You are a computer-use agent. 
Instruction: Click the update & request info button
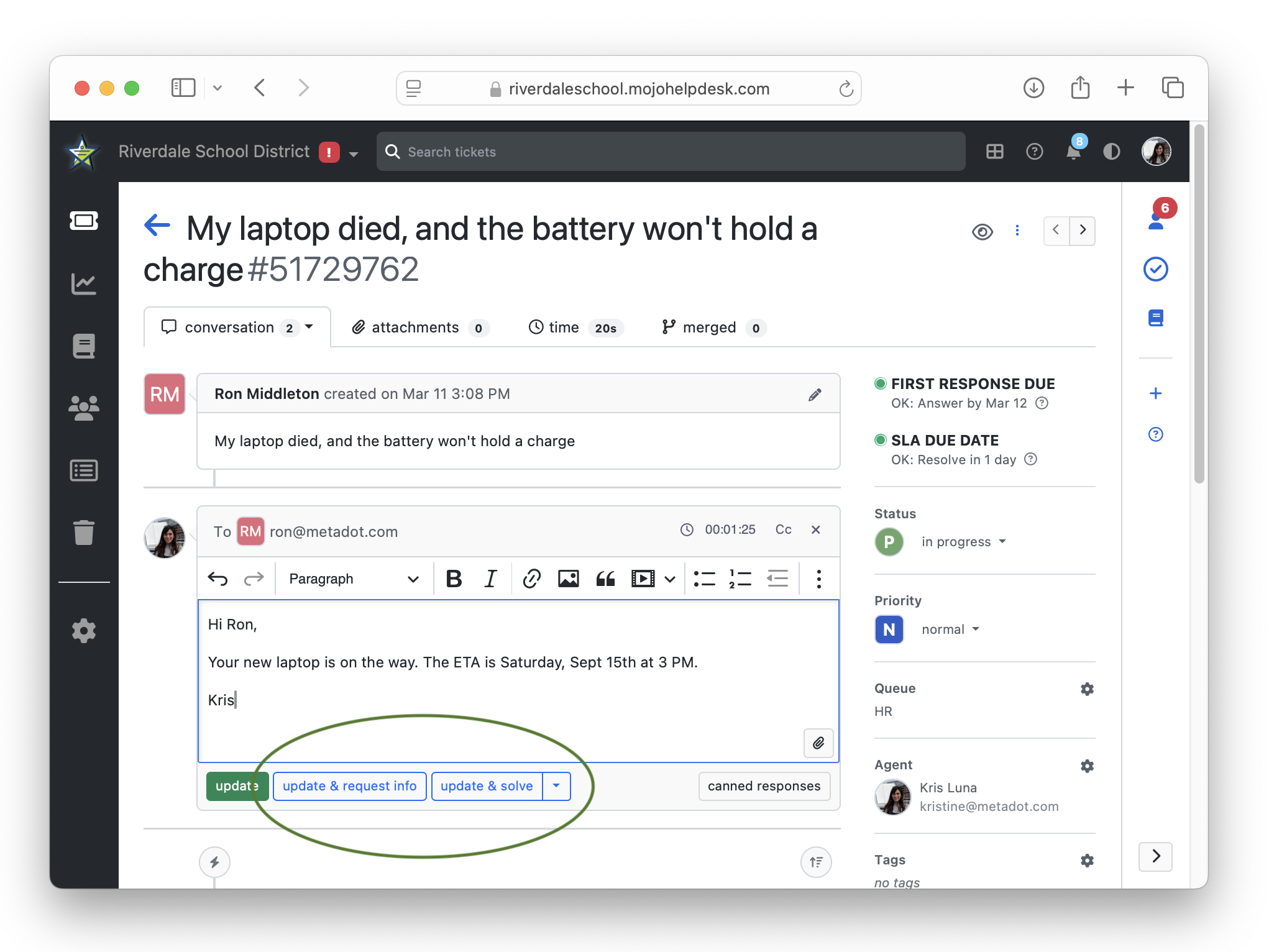[x=349, y=786]
